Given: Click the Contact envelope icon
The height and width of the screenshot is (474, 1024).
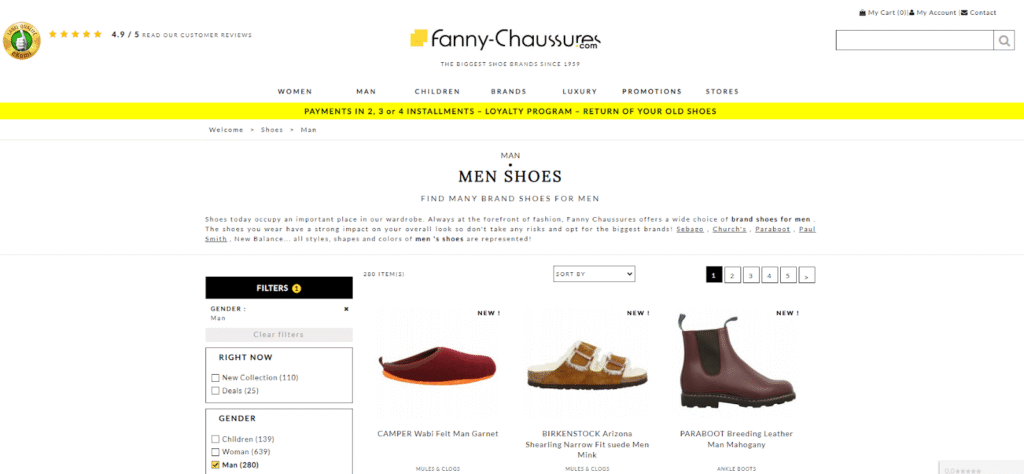Looking at the screenshot, I should point(964,12).
